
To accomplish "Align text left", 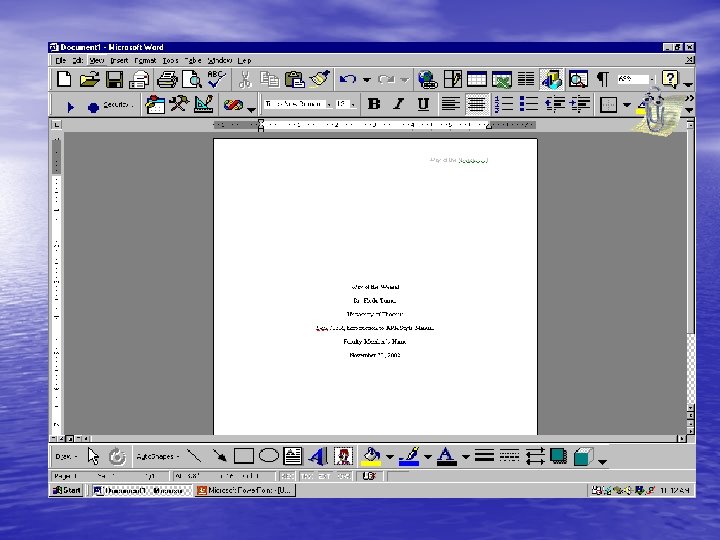I will point(450,104).
